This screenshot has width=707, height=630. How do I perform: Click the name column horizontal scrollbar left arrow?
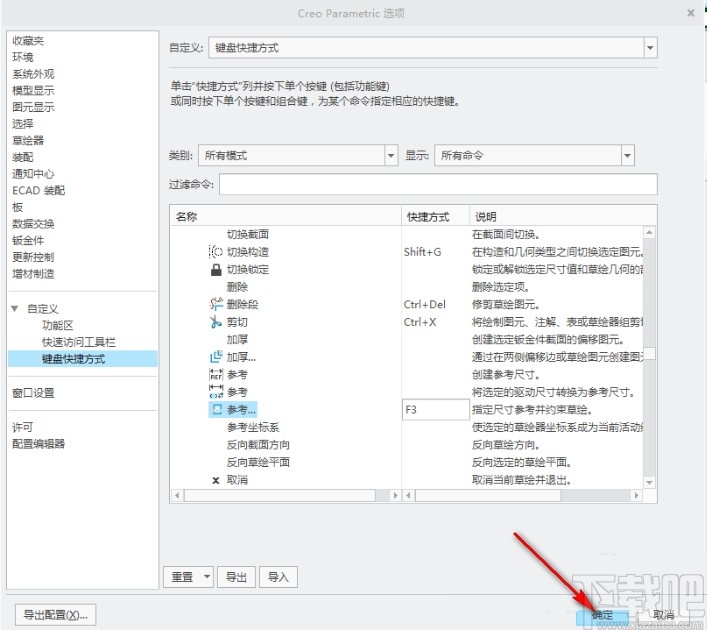click(177, 495)
